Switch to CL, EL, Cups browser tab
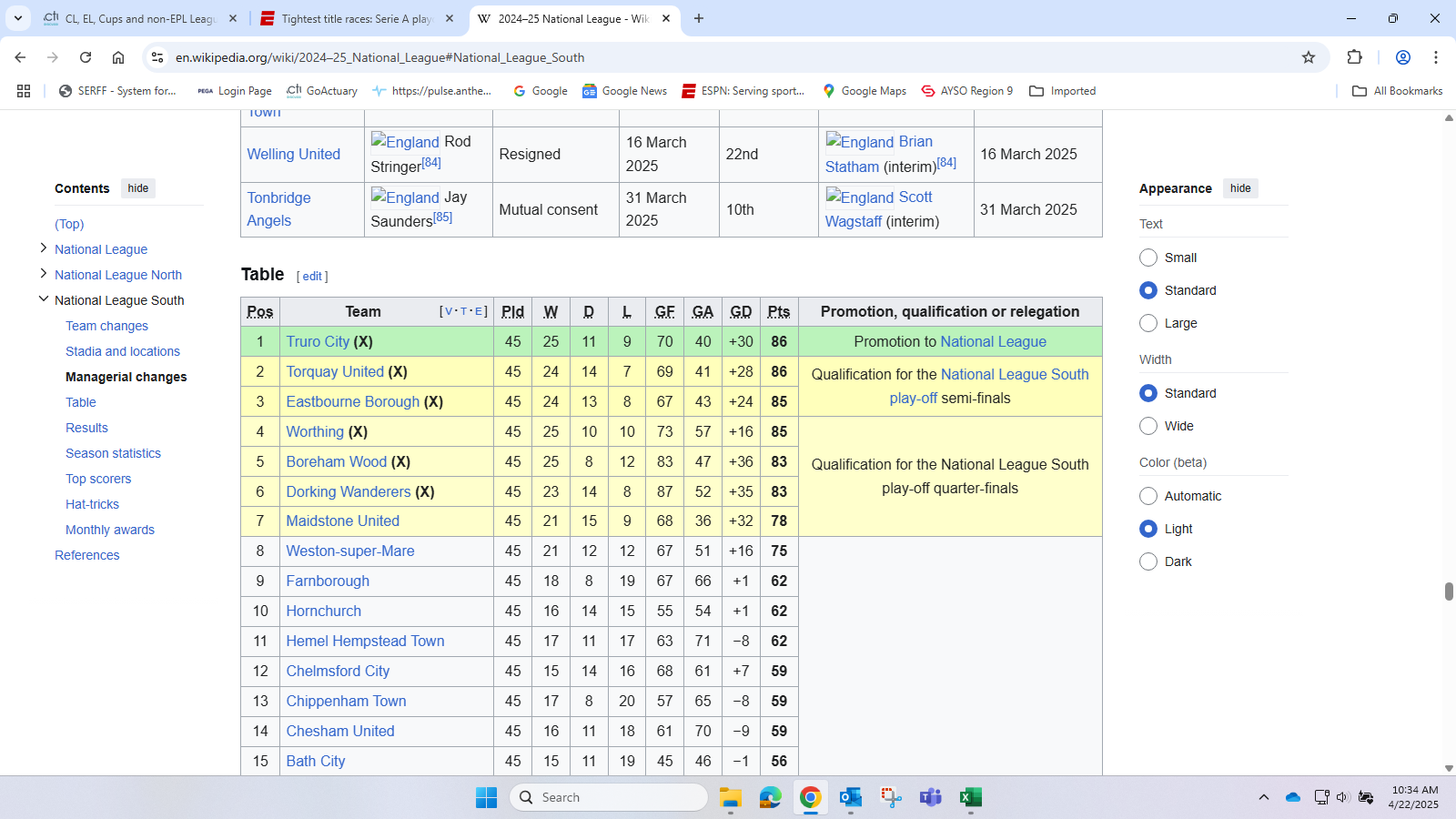 pyautogui.click(x=140, y=18)
